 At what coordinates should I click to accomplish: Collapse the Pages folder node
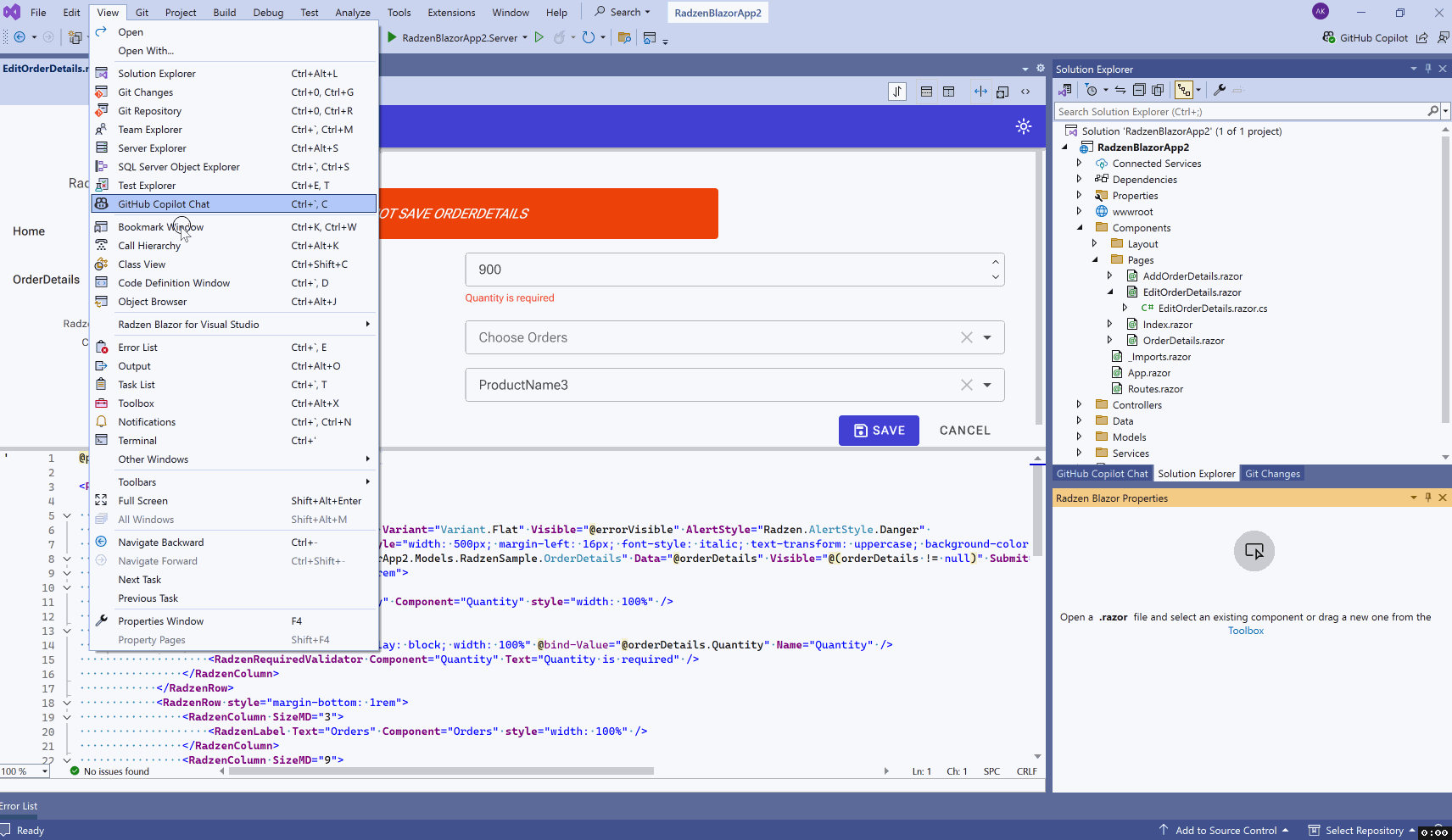coord(1094,259)
